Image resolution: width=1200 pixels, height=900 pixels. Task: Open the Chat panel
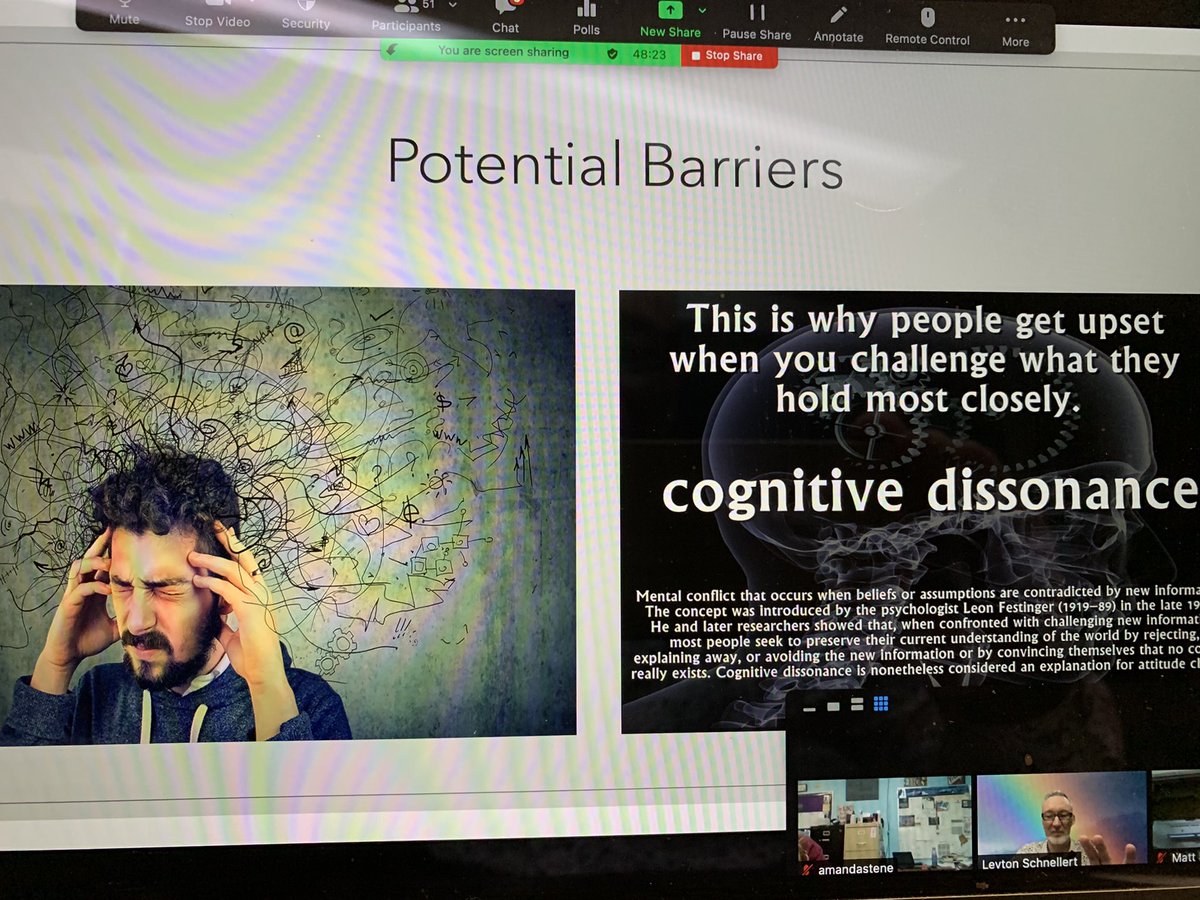(506, 18)
